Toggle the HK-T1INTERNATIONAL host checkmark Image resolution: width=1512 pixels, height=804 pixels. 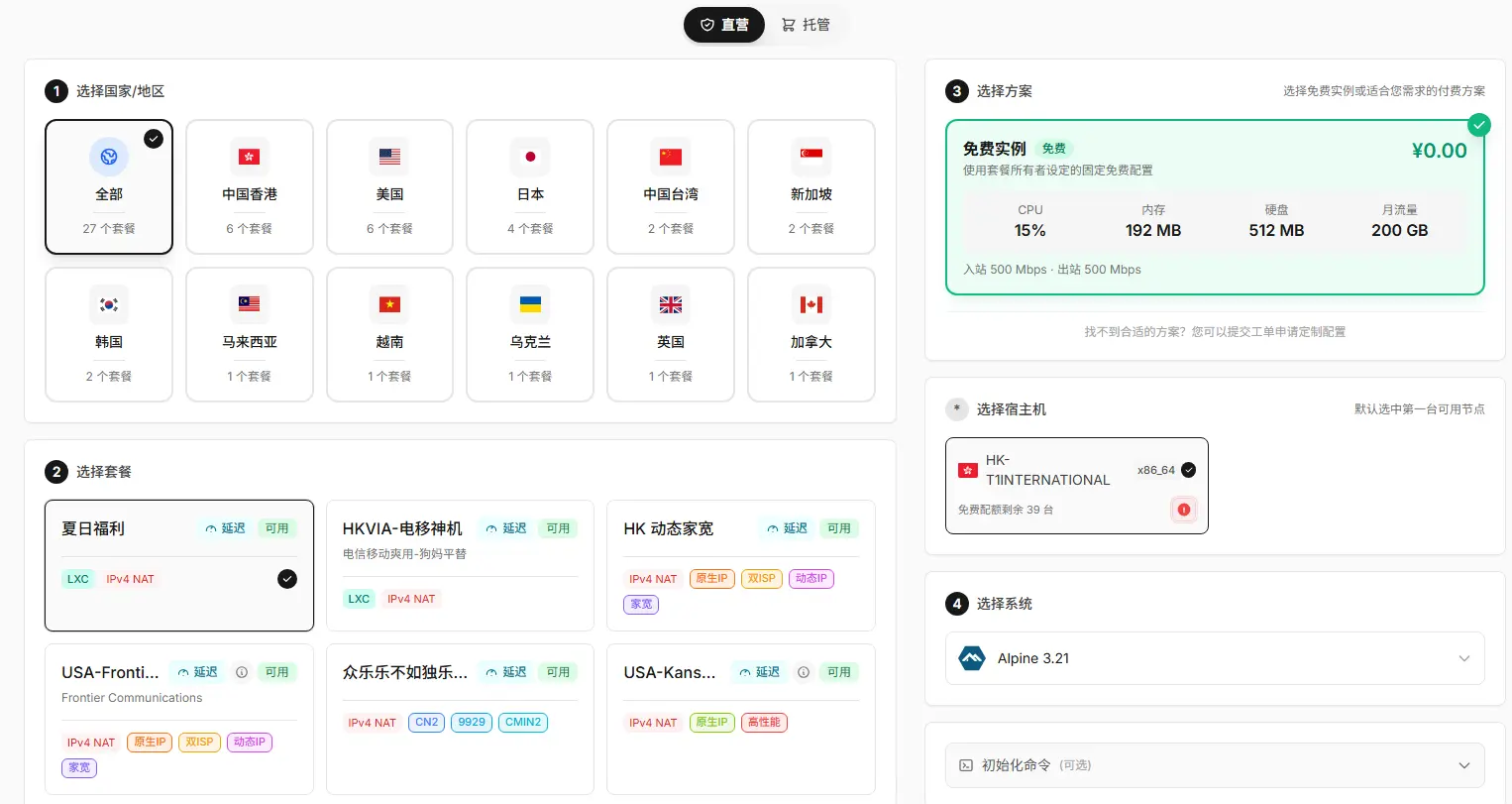click(1188, 470)
